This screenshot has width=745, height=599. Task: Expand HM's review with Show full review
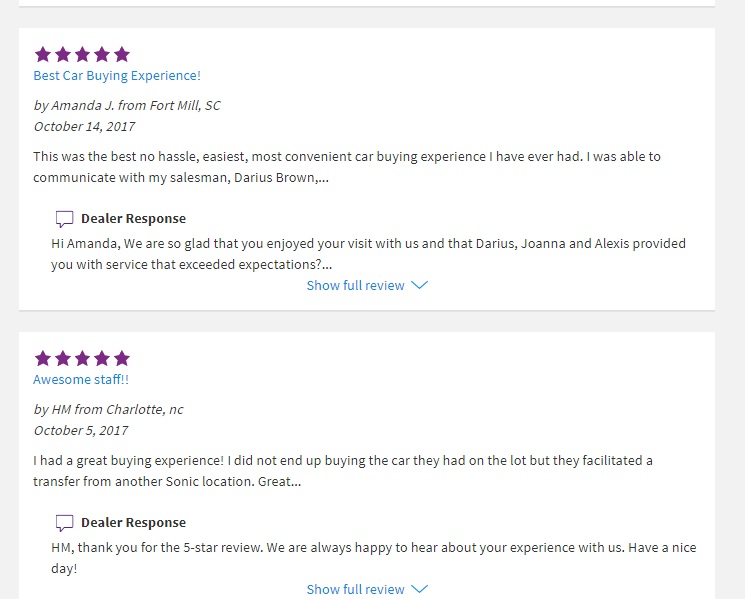[355, 589]
